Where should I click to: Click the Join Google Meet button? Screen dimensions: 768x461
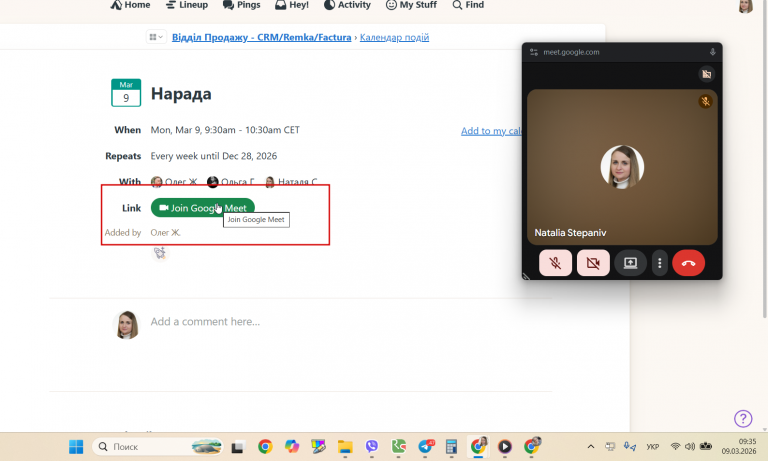[x=203, y=208]
